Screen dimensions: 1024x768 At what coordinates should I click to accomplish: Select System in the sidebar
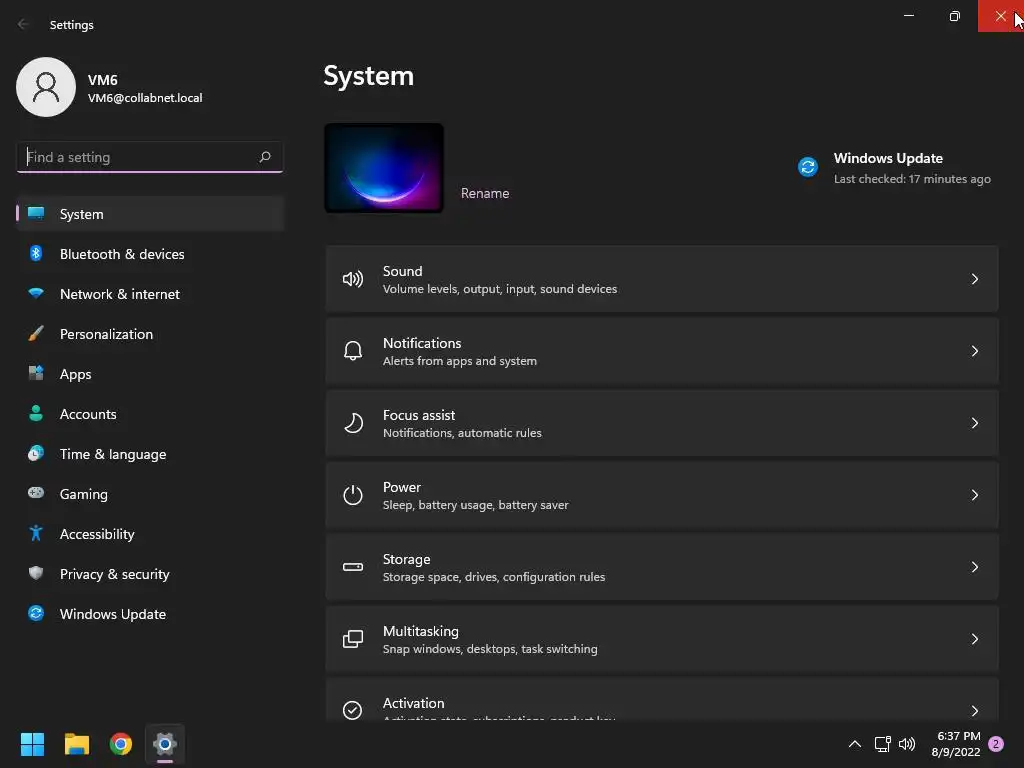tap(150, 214)
